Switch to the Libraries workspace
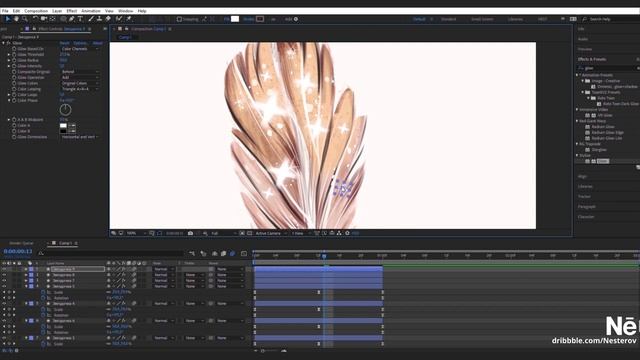Image resolution: width=640 pixels, height=360 pixels. [515, 19]
